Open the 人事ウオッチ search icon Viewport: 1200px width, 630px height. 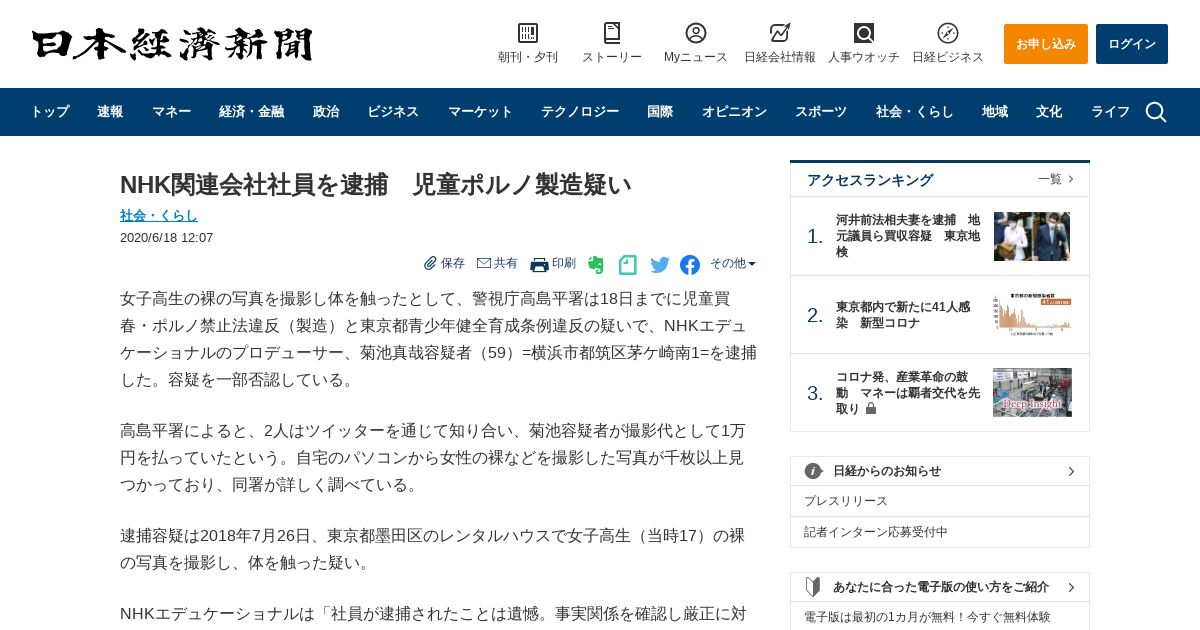tap(864, 33)
